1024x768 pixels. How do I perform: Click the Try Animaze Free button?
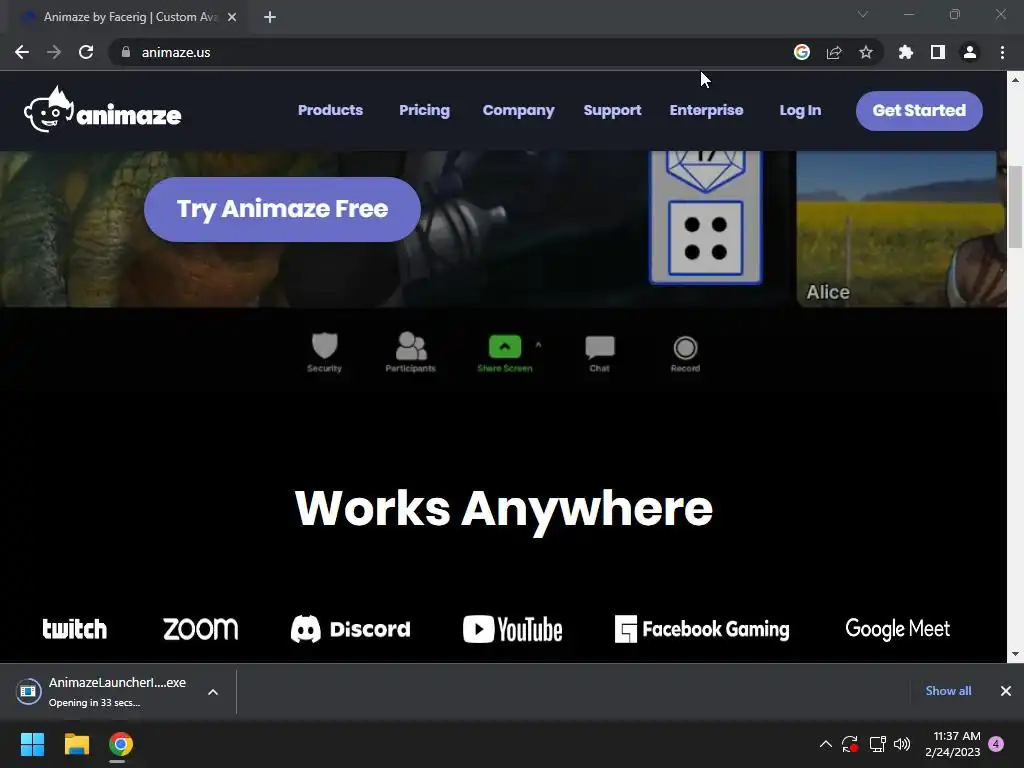pyautogui.click(x=282, y=209)
